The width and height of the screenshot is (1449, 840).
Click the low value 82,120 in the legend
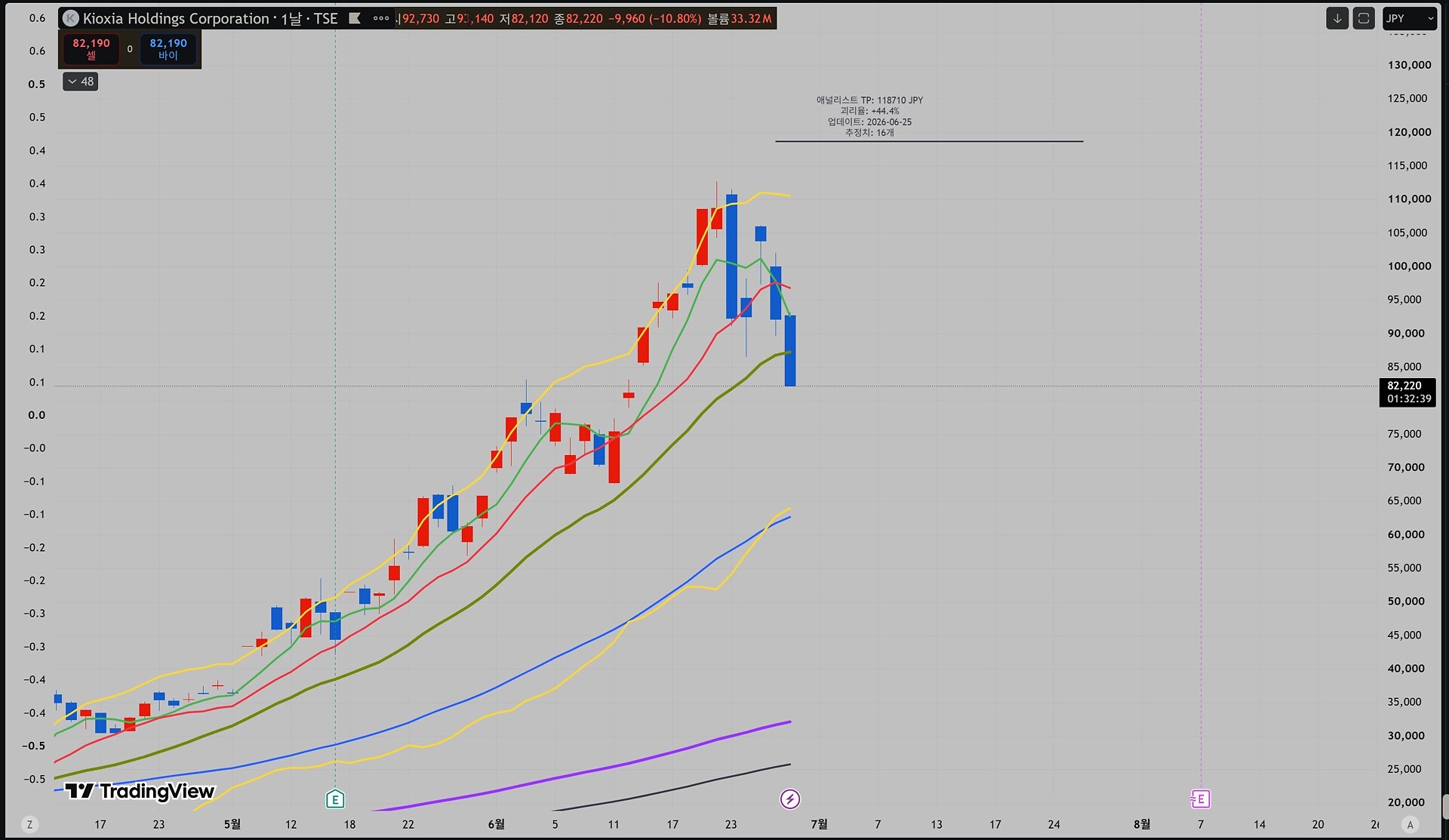(x=530, y=19)
